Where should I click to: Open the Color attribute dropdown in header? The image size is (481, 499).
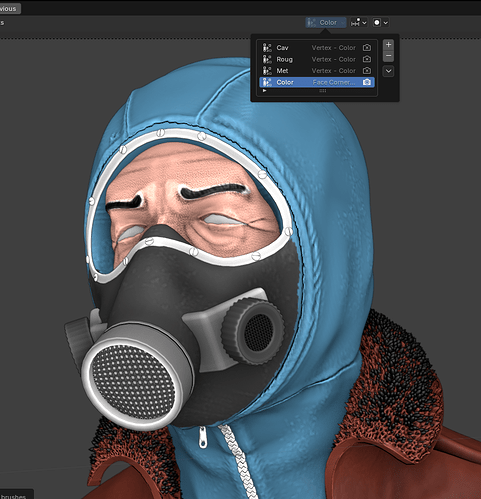326,23
